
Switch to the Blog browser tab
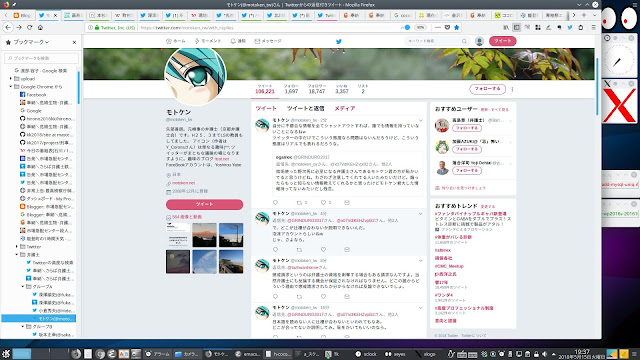point(22,16)
